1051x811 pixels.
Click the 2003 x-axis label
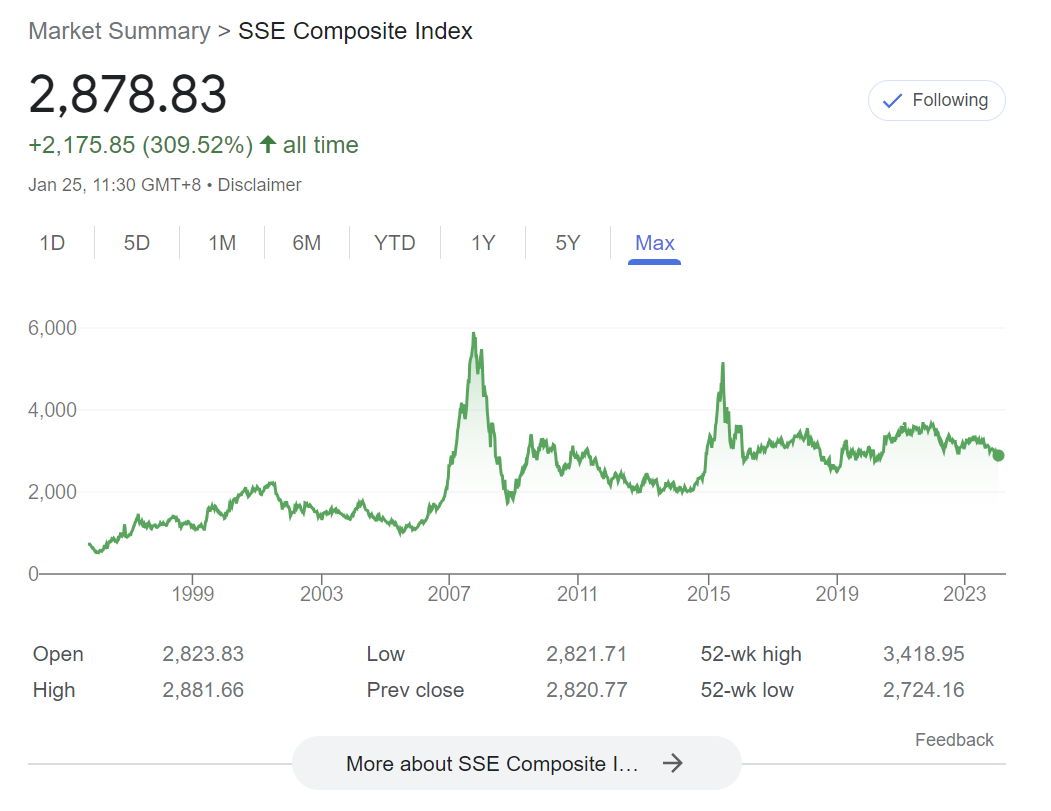tap(321, 594)
